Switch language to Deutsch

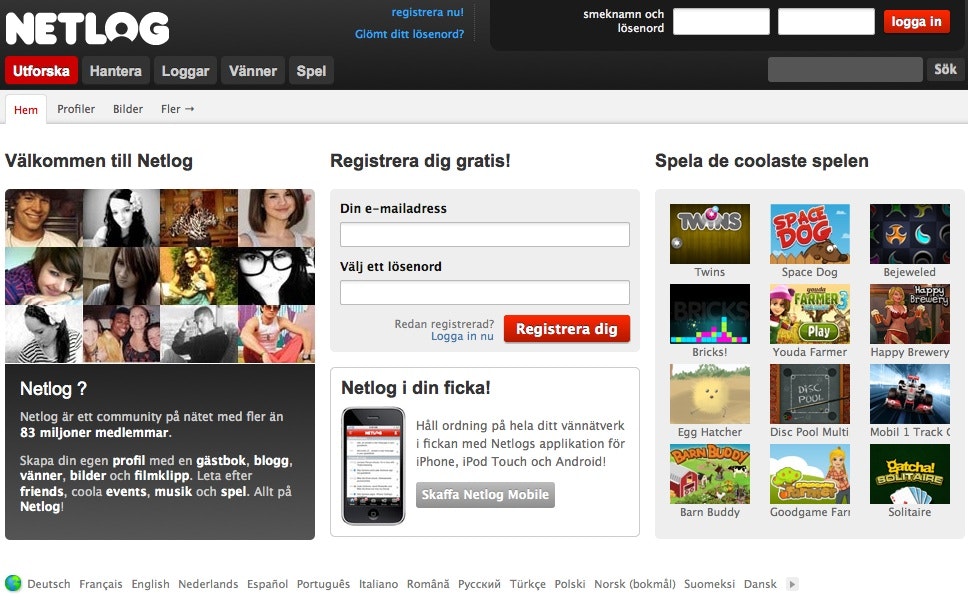click(49, 584)
